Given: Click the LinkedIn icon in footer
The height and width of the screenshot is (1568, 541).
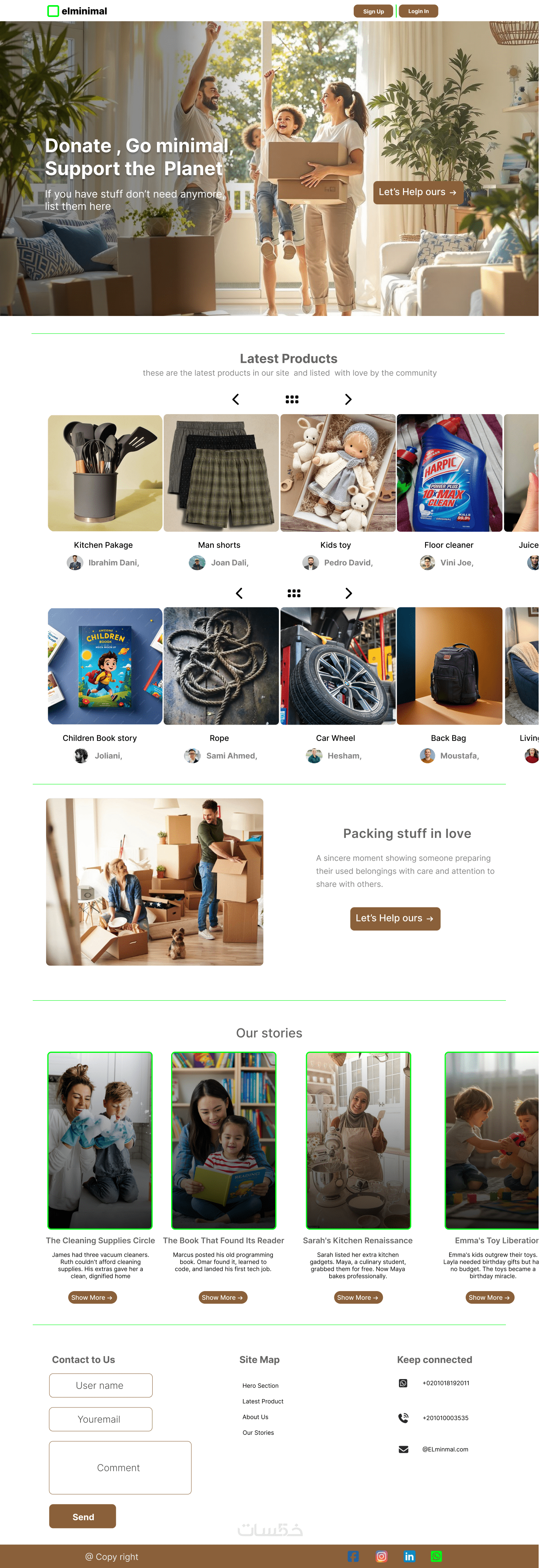Looking at the screenshot, I should (410, 1556).
